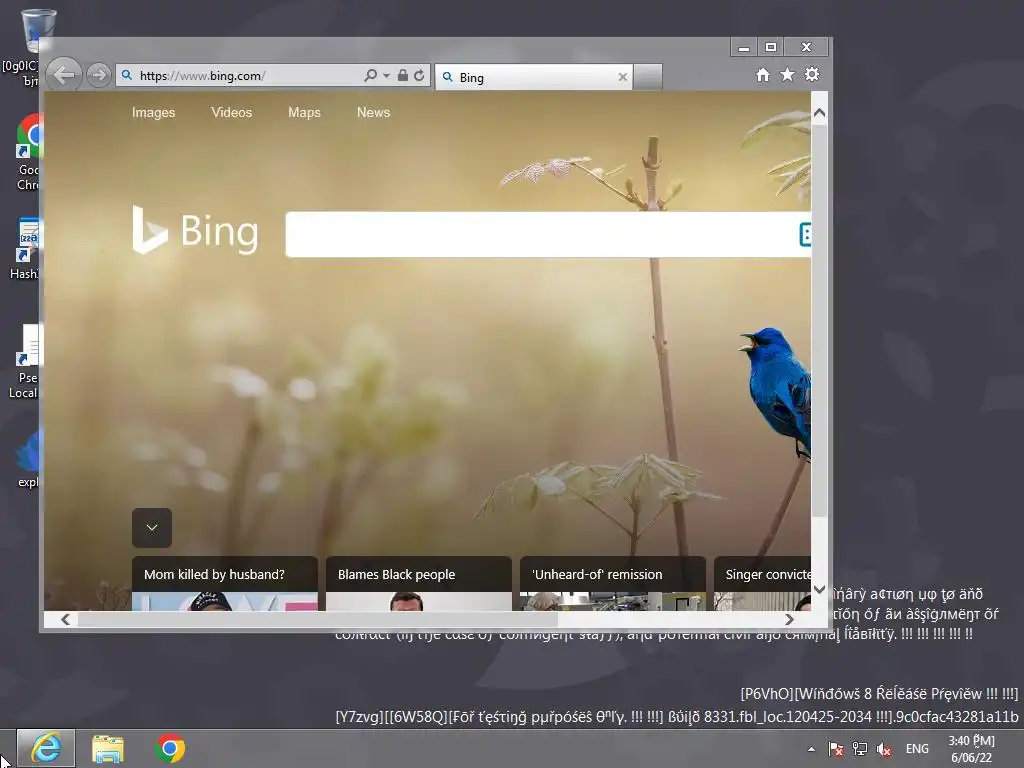Open Internet Explorer from the taskbar
Screen dimensions: 1024x768
(46, 748)
